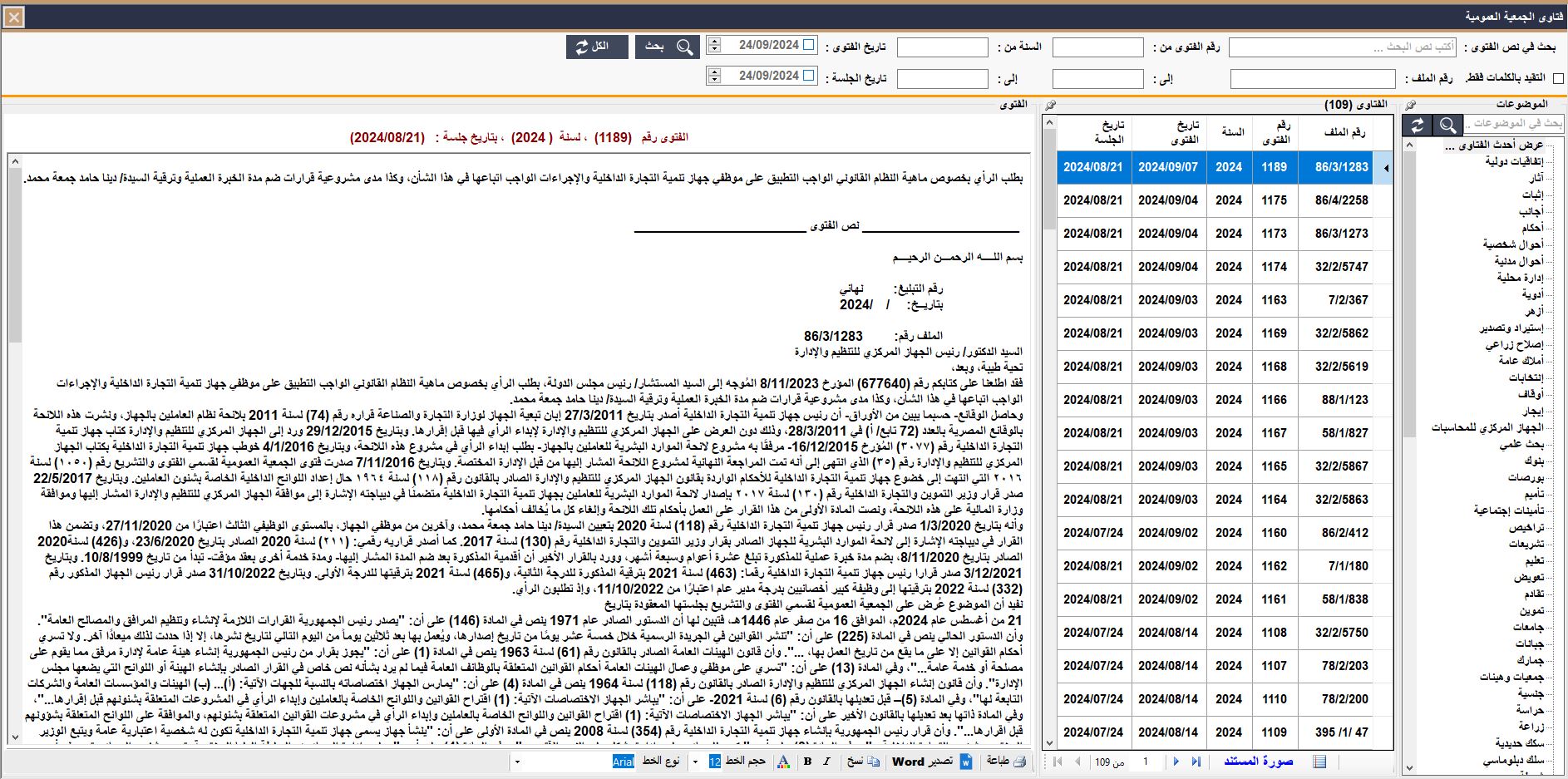Tick the التقيد بالكلمات فقط checkbox

pos(1558,78)
